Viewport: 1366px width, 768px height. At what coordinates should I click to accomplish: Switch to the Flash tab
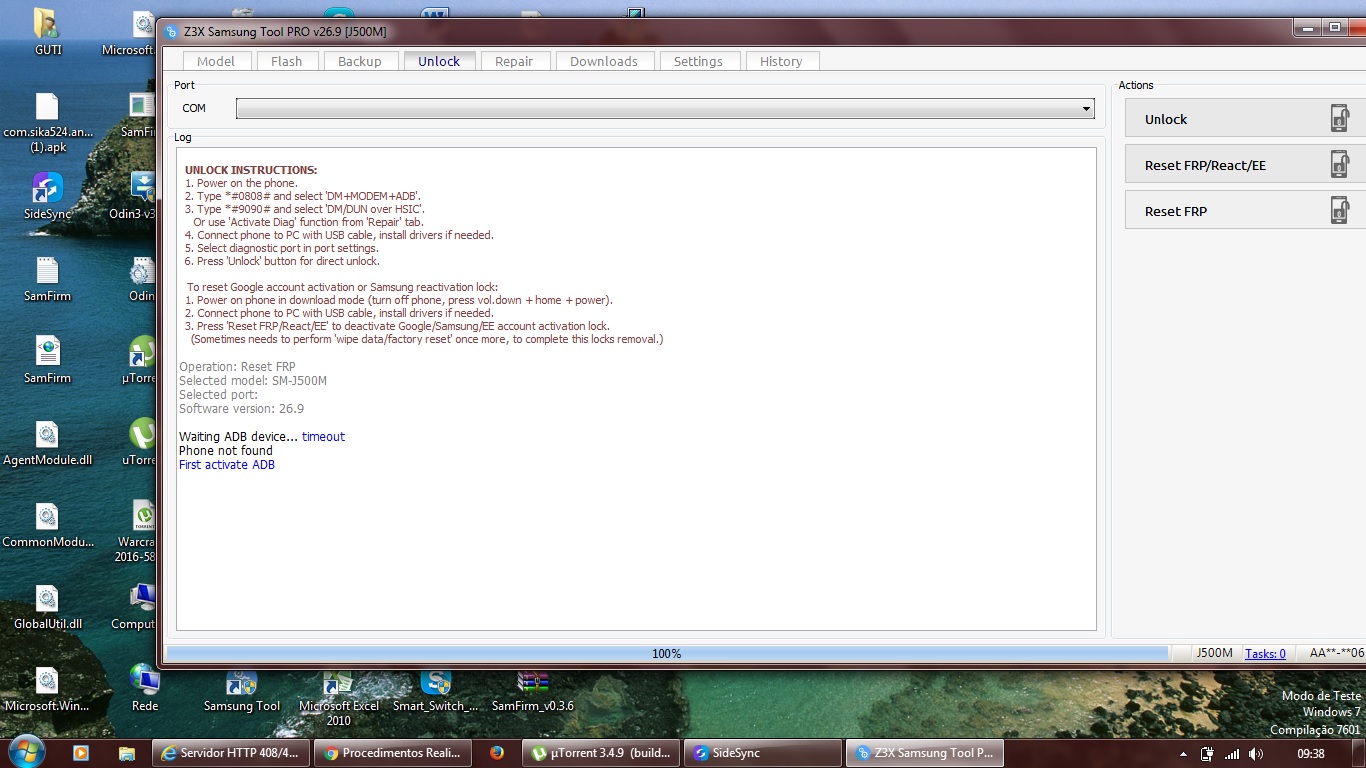point(287,61)
